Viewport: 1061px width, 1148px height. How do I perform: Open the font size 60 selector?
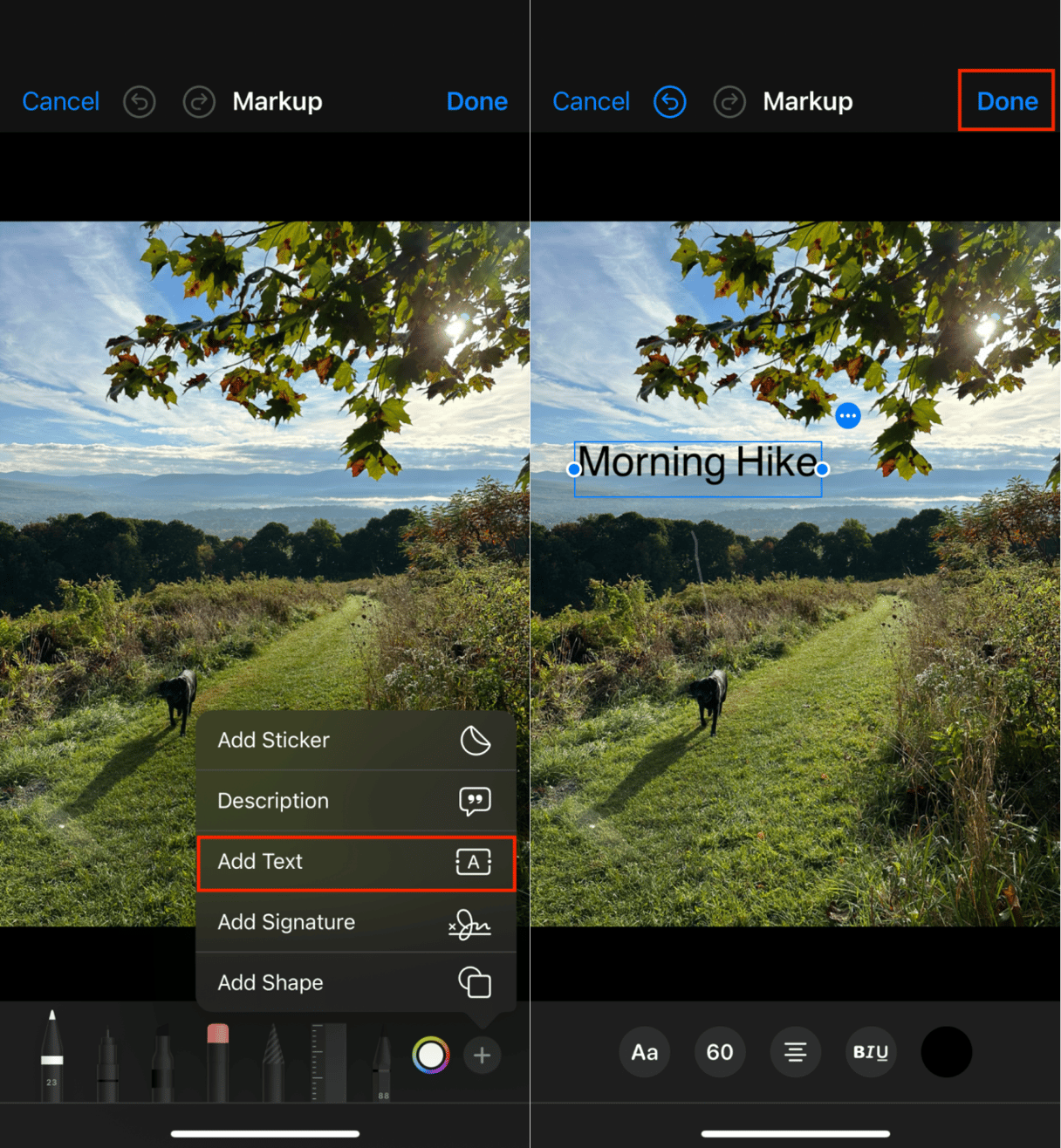720,1052
